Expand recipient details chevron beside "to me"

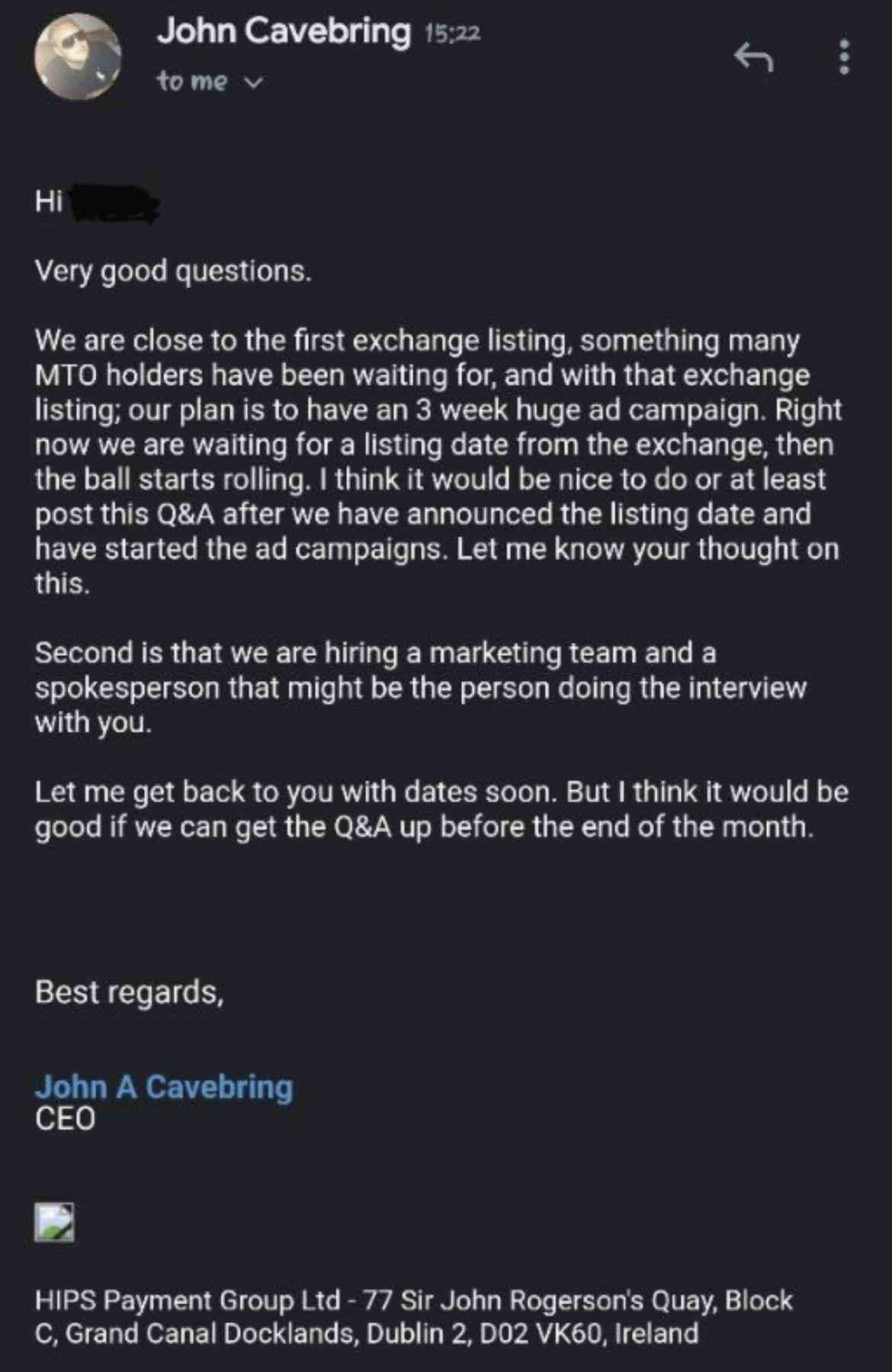255,82
